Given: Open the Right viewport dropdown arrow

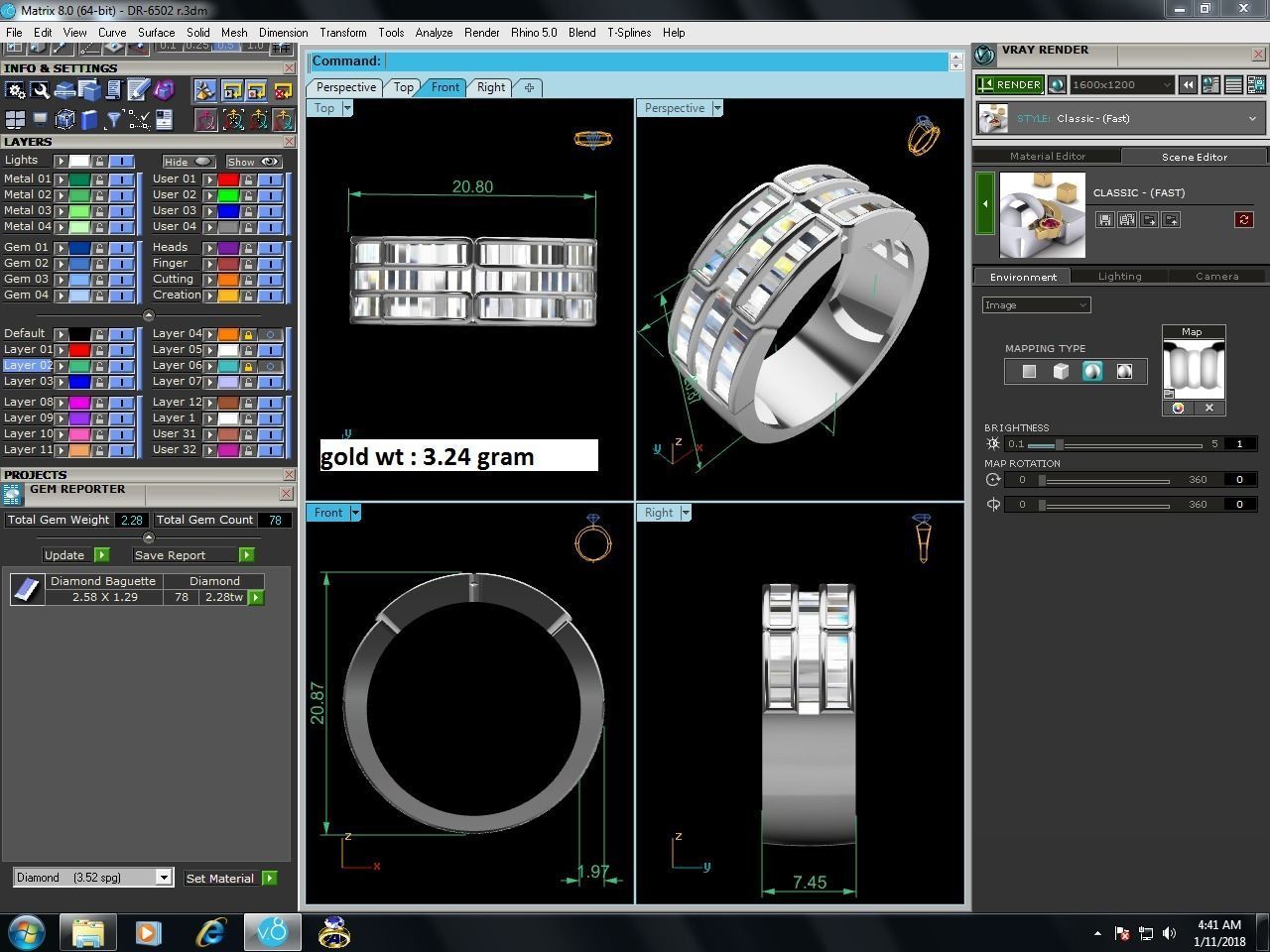Looking at the screenshot, I should tap(686, 513).
